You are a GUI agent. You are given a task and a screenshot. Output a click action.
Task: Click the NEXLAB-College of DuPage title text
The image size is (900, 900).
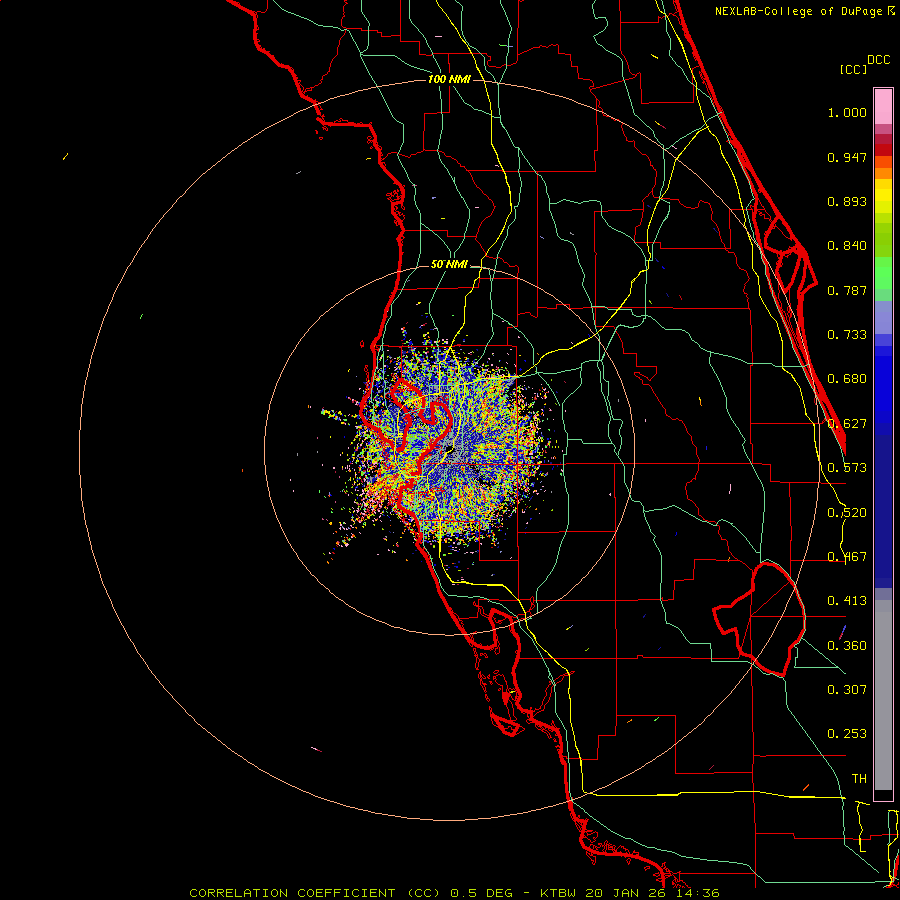(798, 11)
